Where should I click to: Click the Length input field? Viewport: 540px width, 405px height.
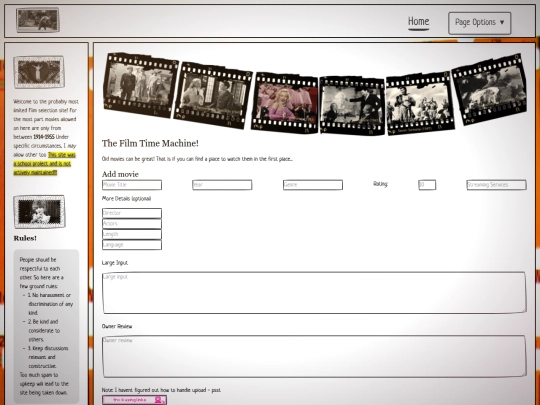click(x=132, y=234)
